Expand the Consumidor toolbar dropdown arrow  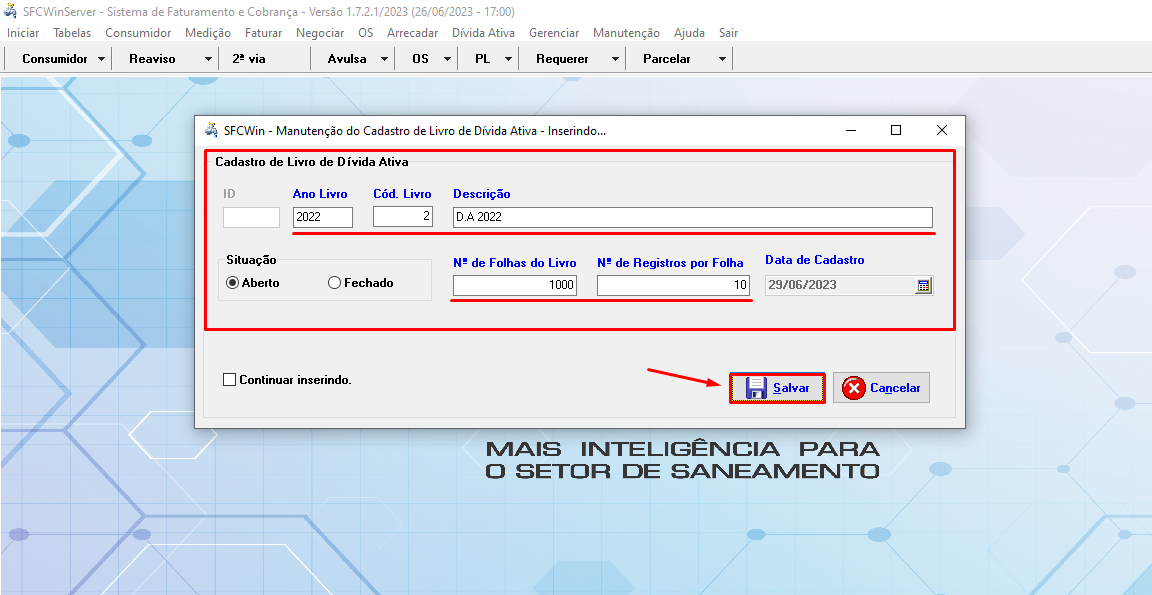(102, 59)
